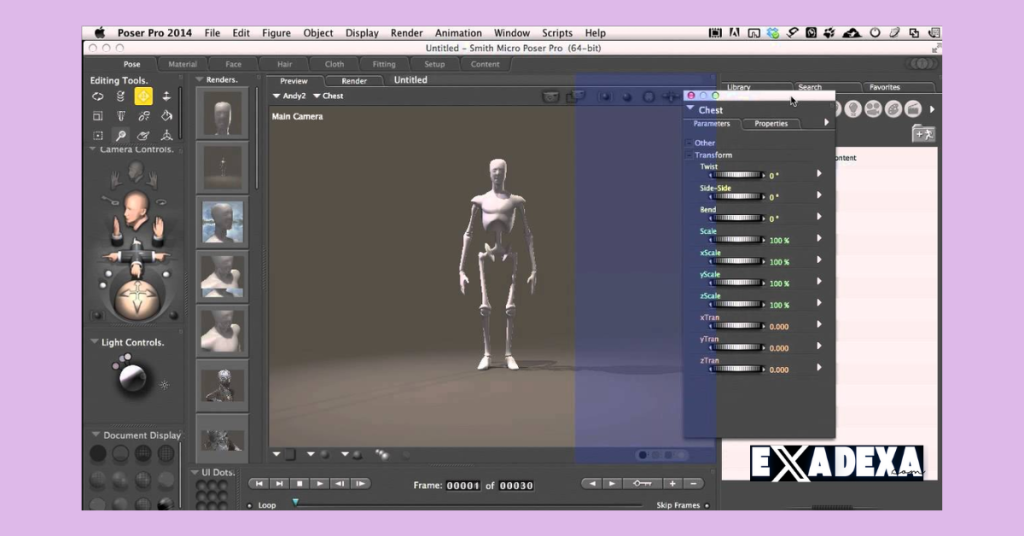
Task: Select the Translate In/Out tool
Action: [167, 97]
